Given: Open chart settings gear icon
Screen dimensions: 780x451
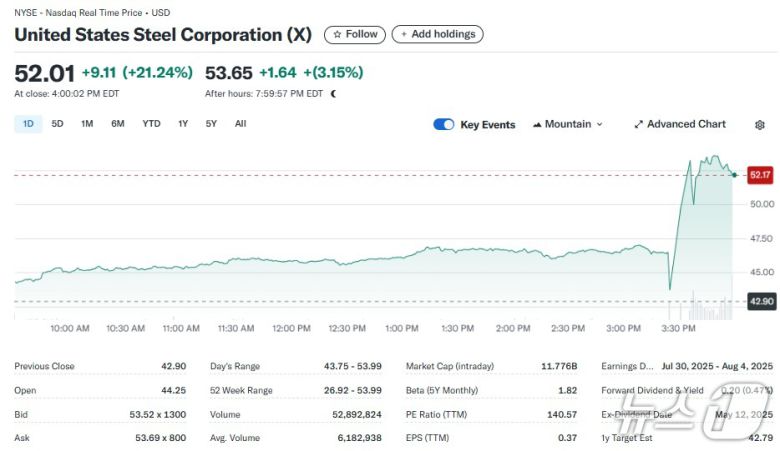Looking at the screenshot, I should pos(760,124).
